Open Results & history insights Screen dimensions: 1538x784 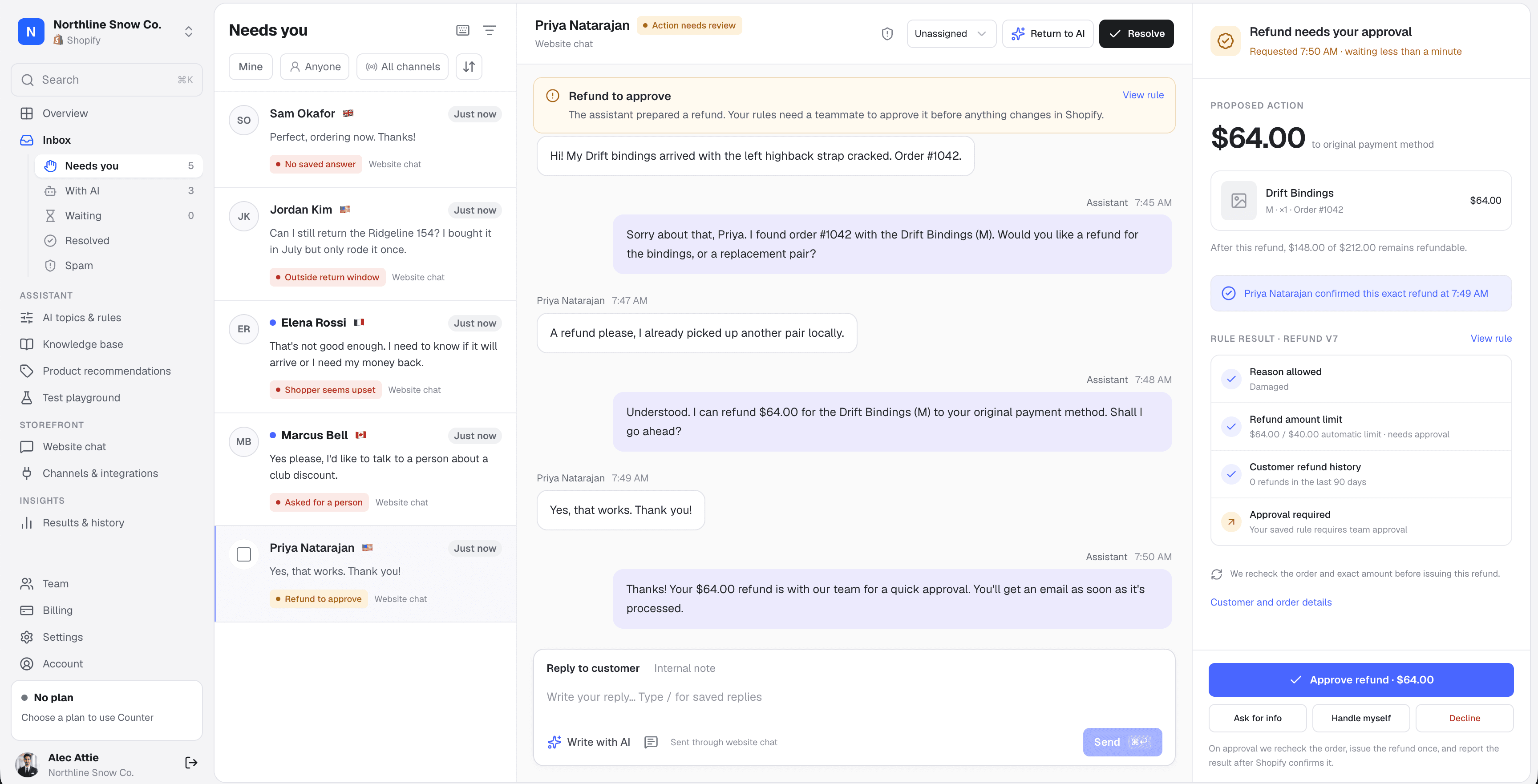[107, 523]
